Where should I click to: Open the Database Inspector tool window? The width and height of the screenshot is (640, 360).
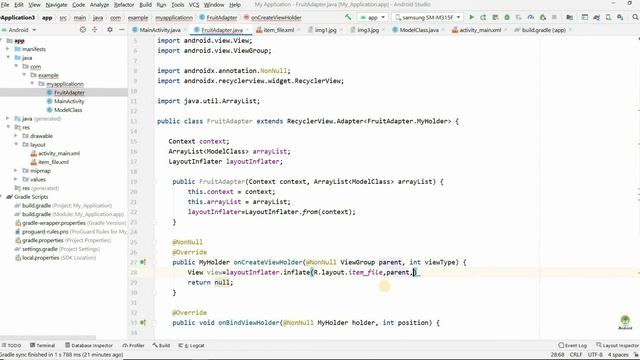click(x=89, y=345)
